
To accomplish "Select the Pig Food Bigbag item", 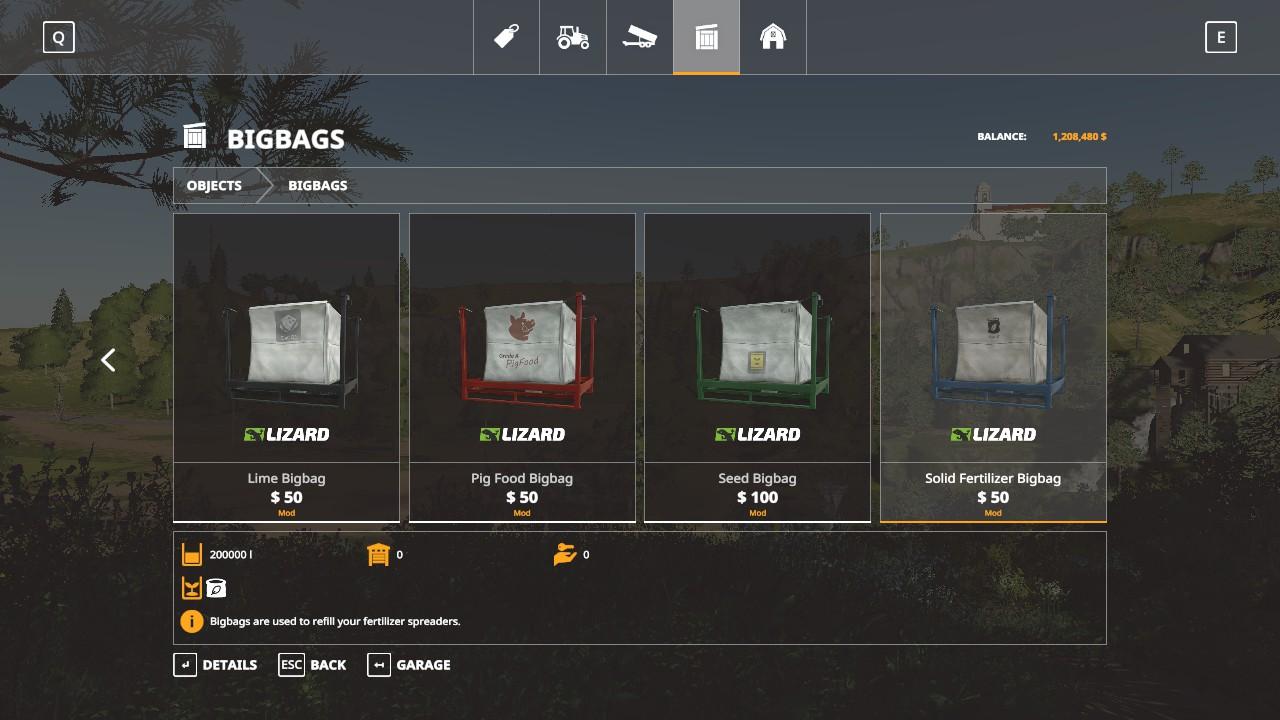I will [x=522, y=367].
